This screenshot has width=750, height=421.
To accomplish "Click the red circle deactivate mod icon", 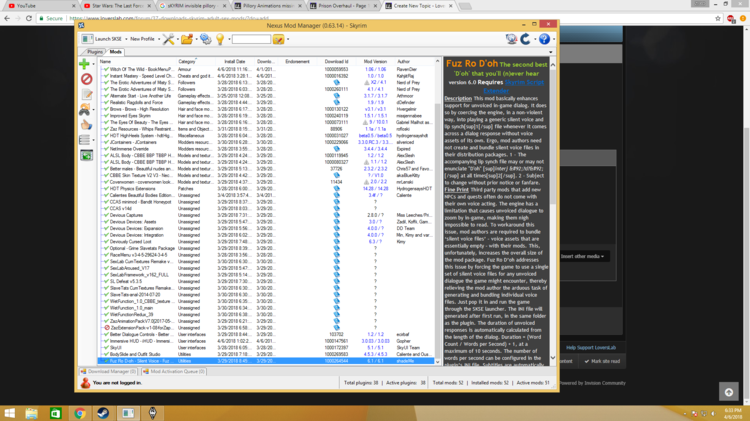I will pyautogui.click(x=86, y=79).
